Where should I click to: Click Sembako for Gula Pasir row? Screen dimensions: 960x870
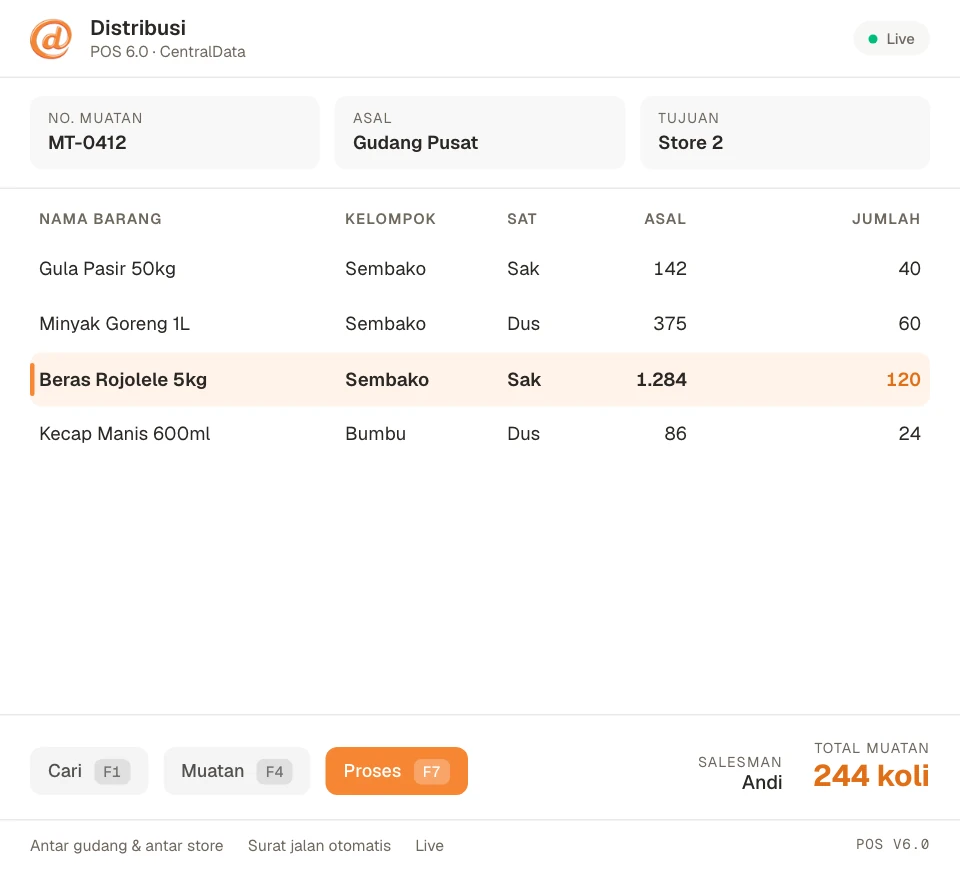pyautogui.click(x=385, y=269)
